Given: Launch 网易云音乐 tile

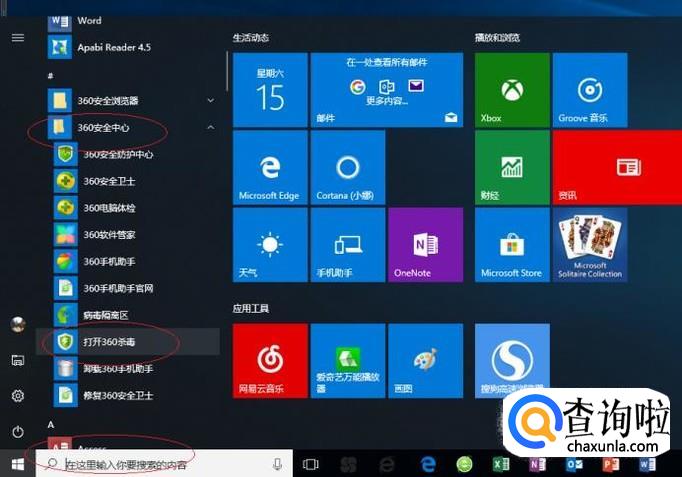Looking at the screenshot, I should (270, 360).
